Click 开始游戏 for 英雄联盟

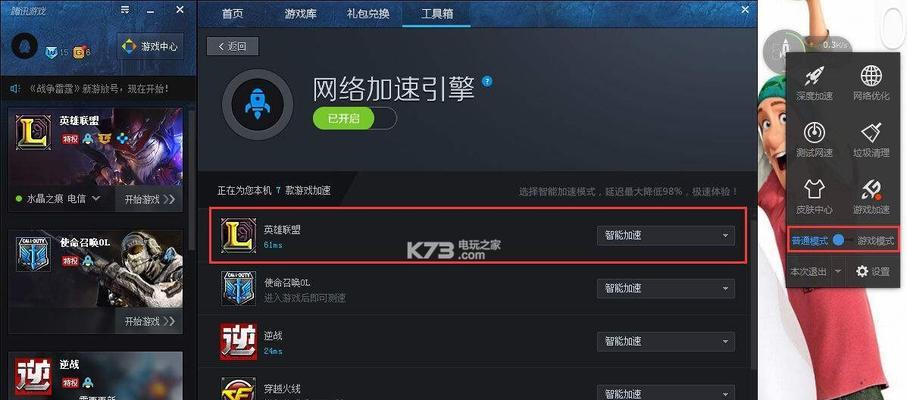pos(149,199)
